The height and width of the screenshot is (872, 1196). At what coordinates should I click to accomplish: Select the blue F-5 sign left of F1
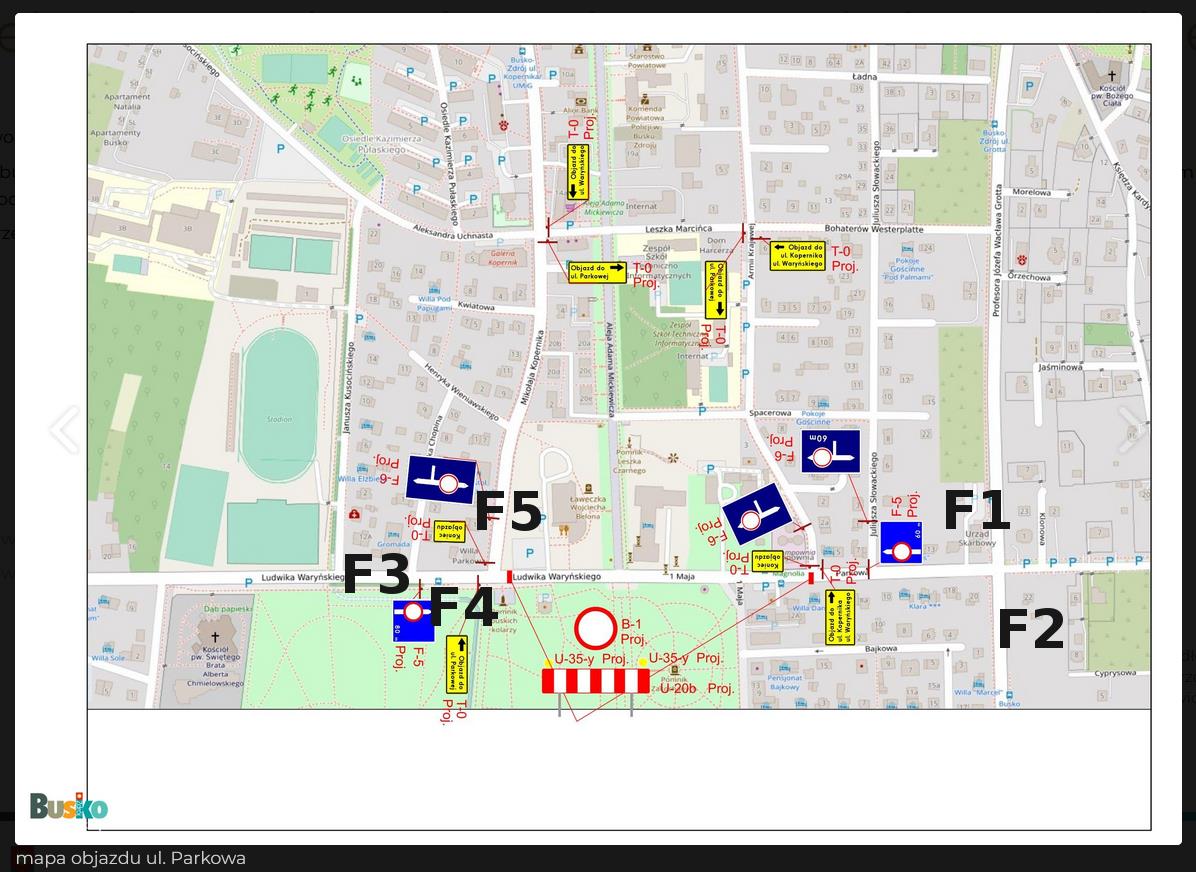900,543
